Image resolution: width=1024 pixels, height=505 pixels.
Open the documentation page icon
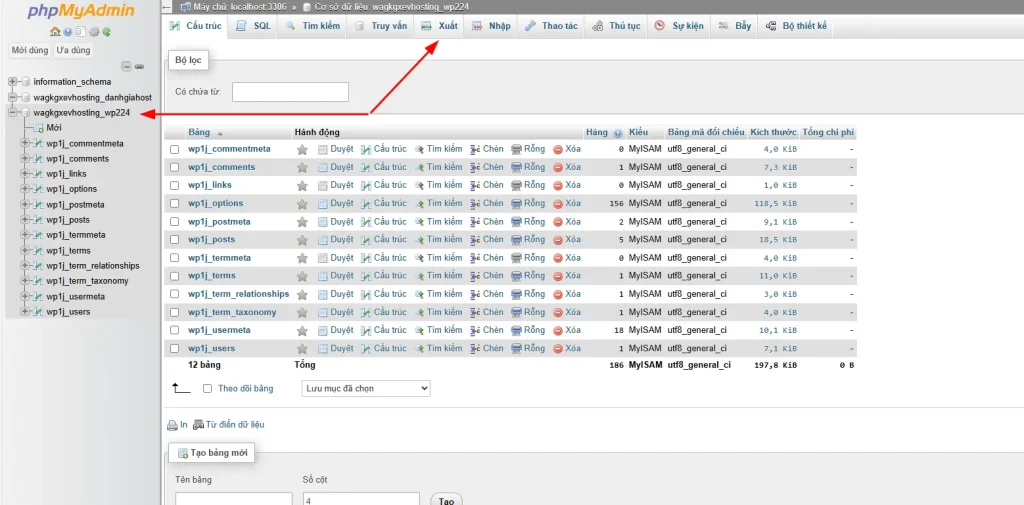(x=80, y=31)
